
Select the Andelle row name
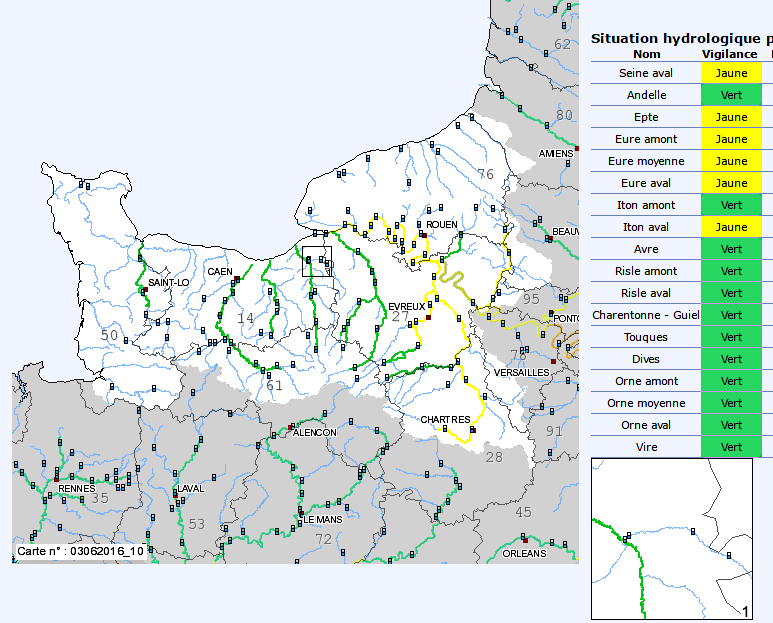tap(646, 95)
